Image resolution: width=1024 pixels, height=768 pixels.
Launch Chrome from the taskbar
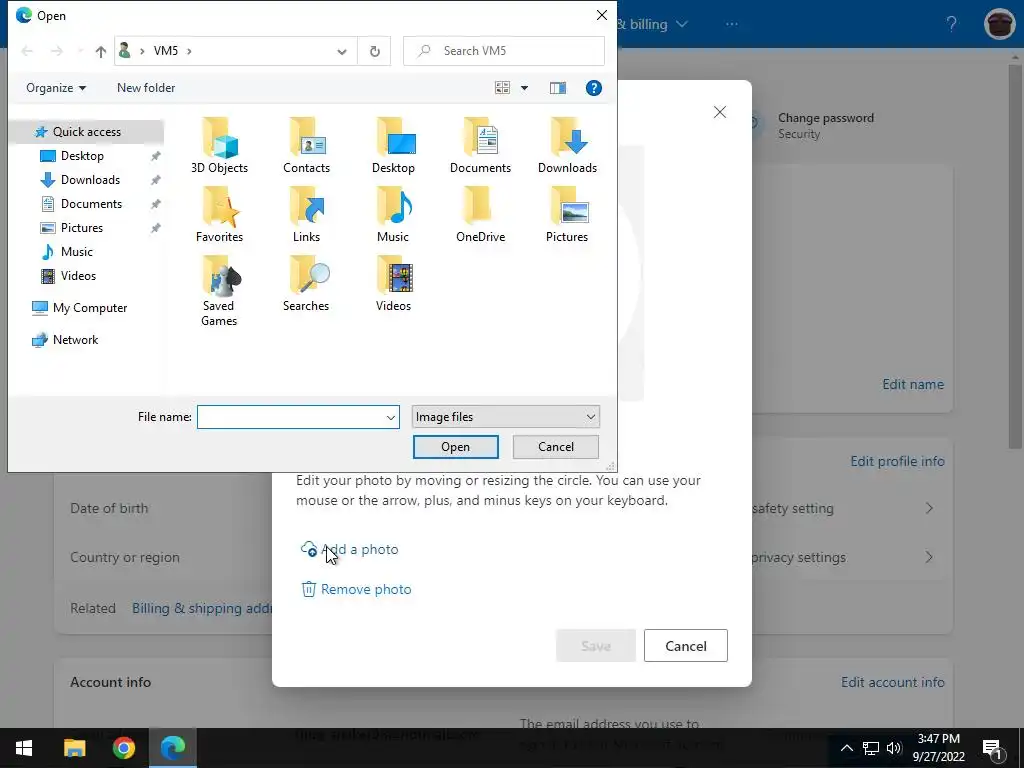123,748
